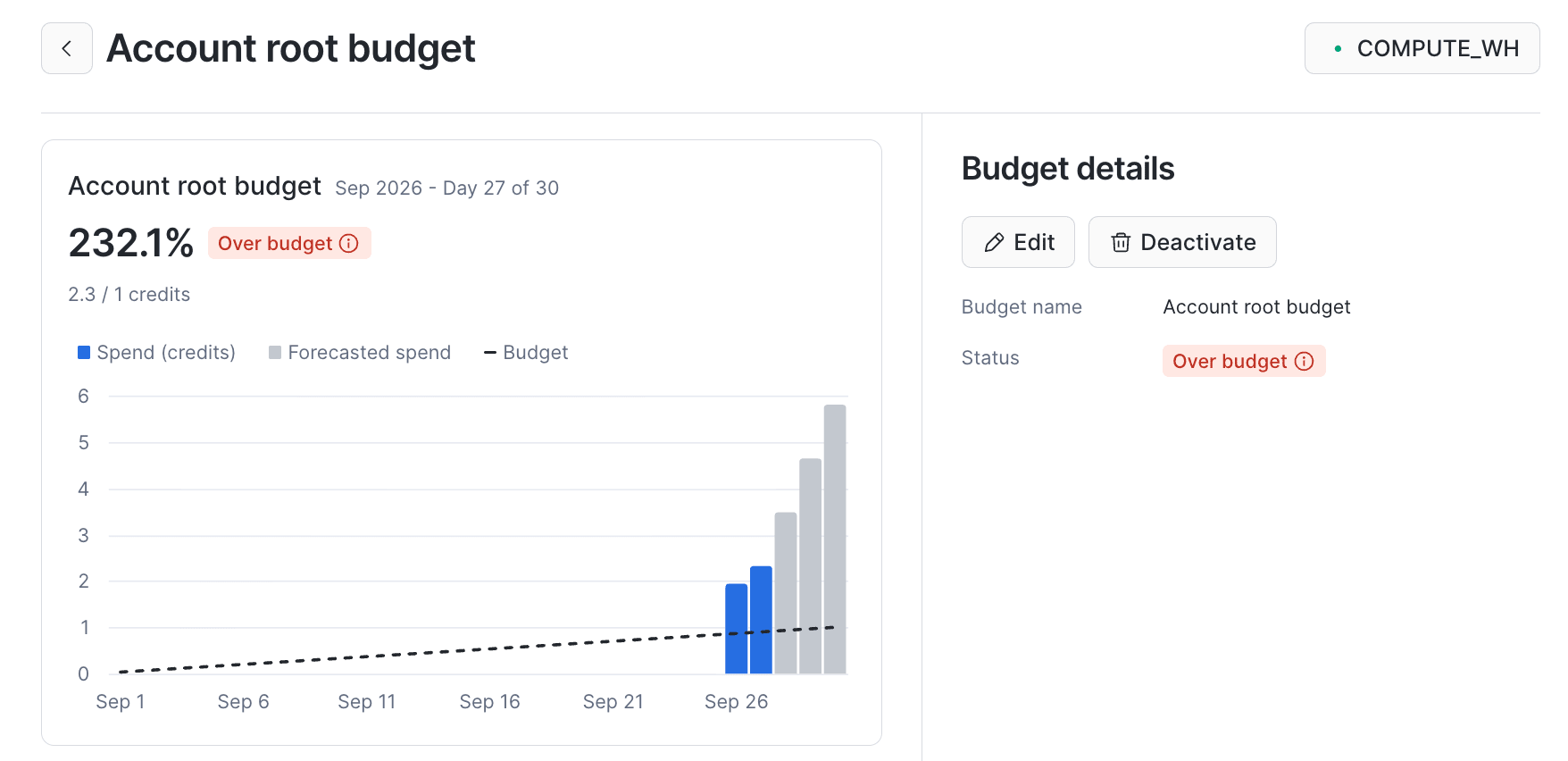Screen dimensions: 1568x761
Task: Click 'Sep 2026 - Day 27 of 30' text
Action: (447, 188)
